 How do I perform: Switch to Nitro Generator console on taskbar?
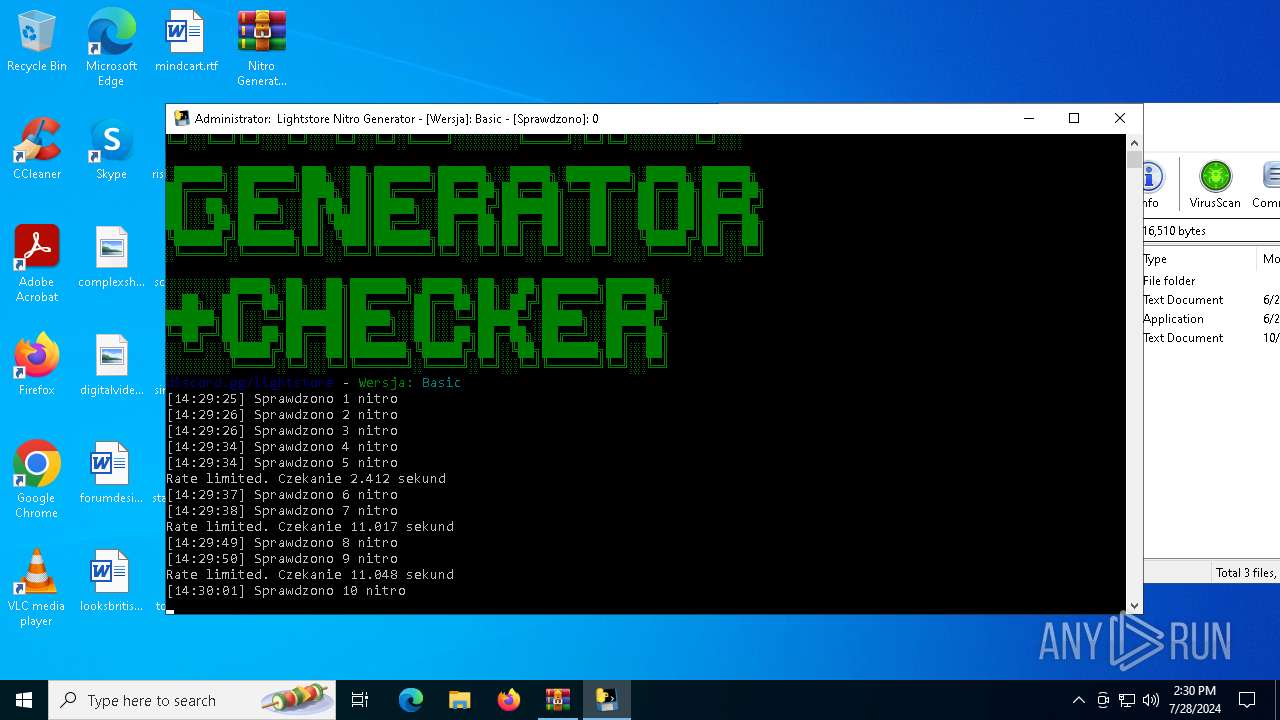(x=607, y=700)
